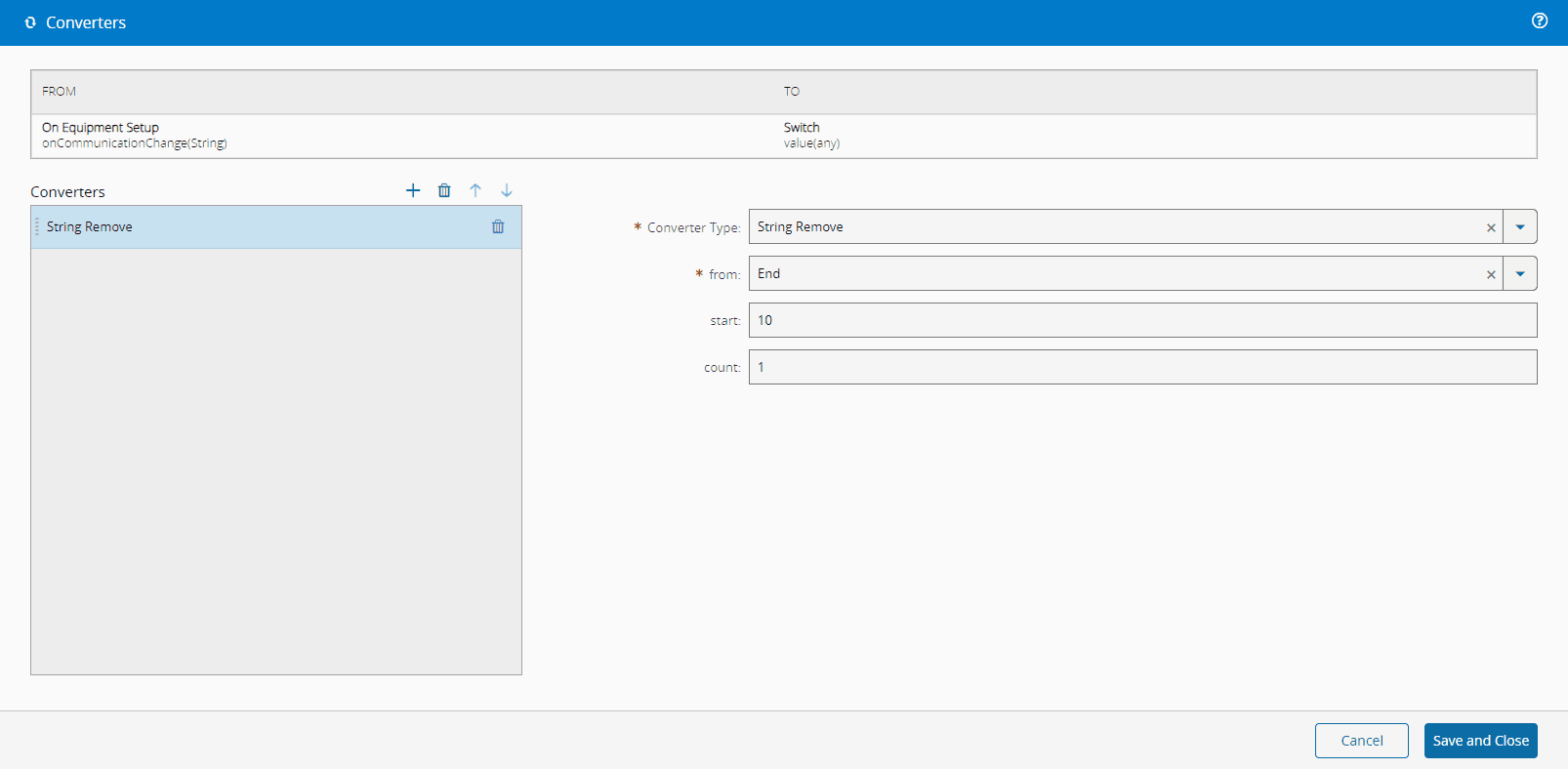Clear the from field value with the X

click(1491, 274)
